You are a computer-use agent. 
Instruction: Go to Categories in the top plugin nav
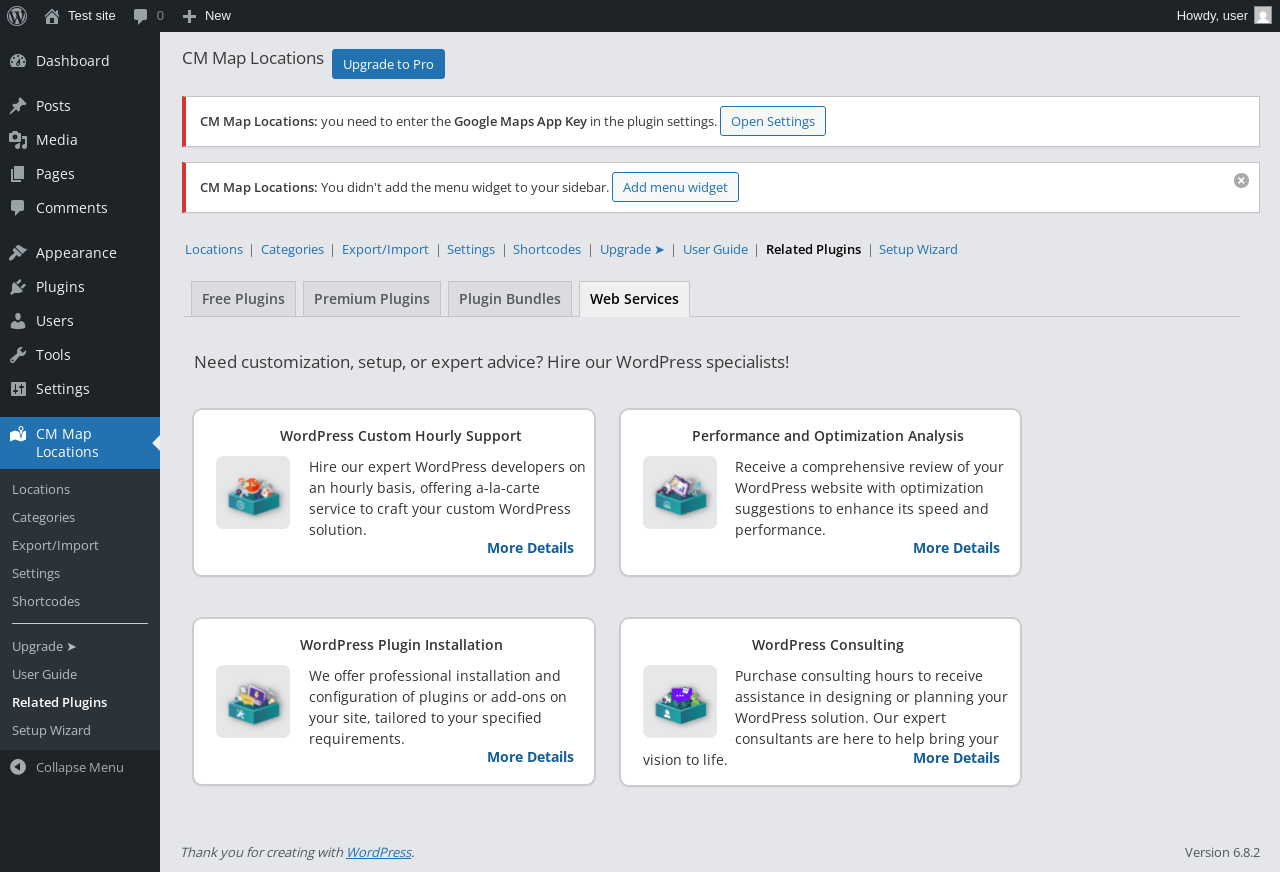[x=292, y=249]
